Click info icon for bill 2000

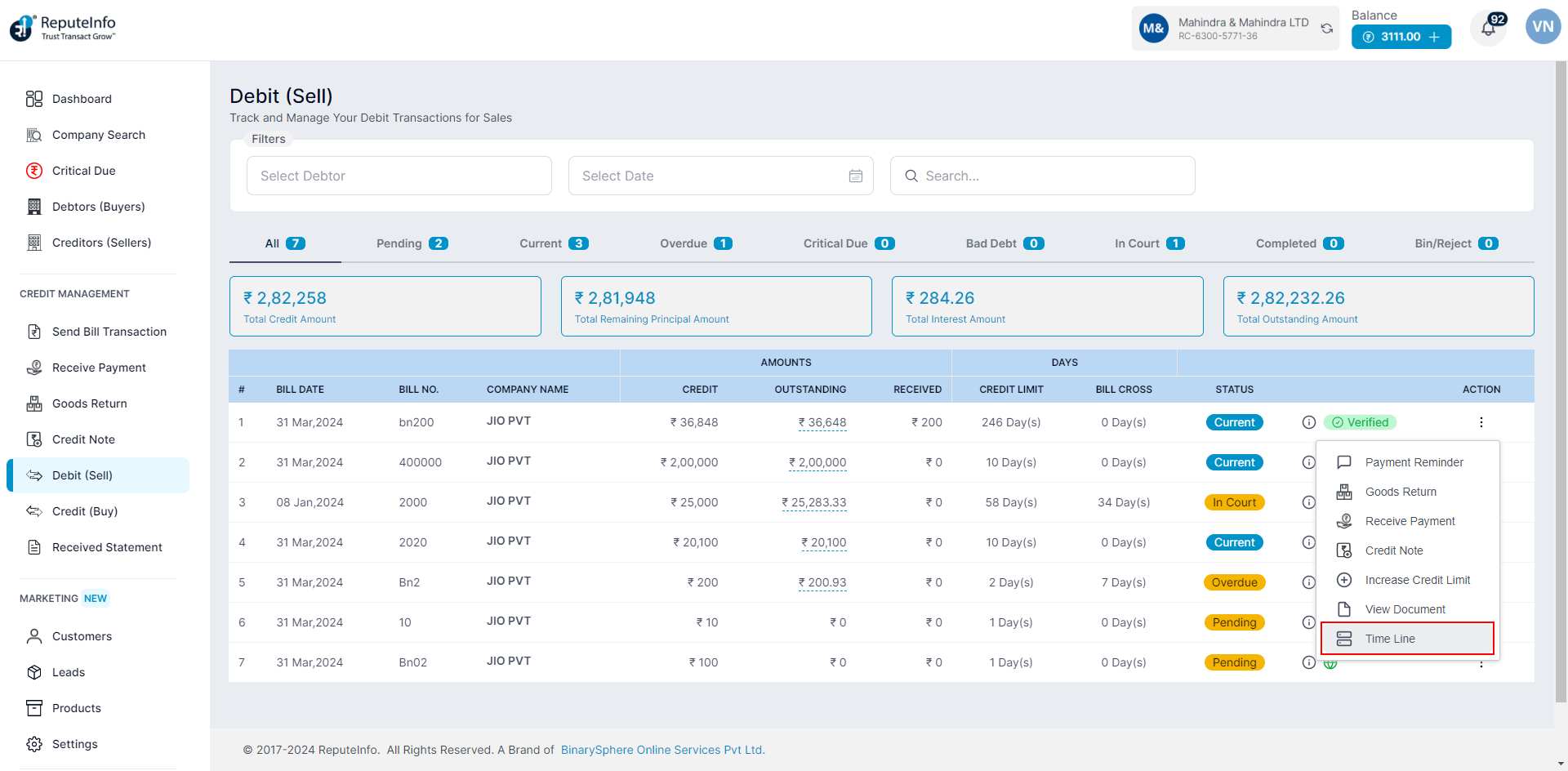click(x=1308, y=502)
